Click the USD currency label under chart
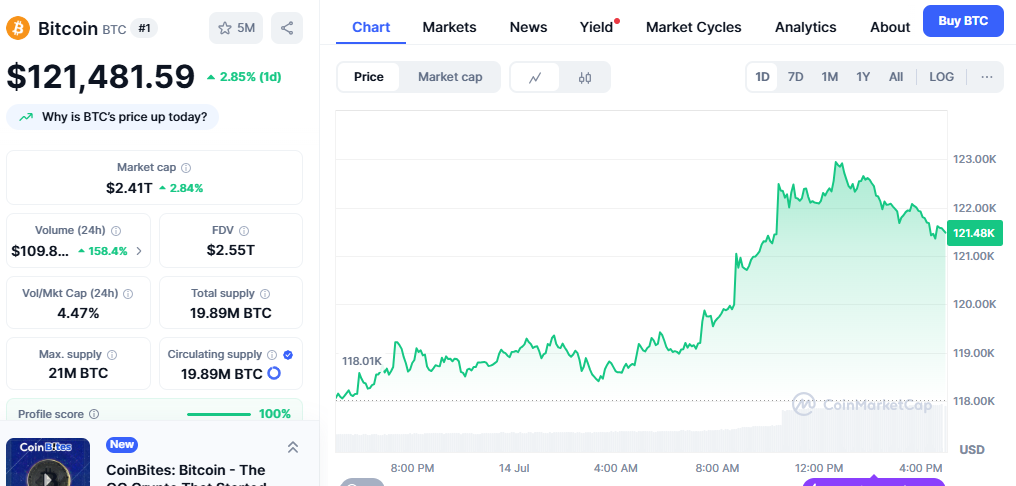This screenshot has height=486, width=1016. click(x=972, y=450)
